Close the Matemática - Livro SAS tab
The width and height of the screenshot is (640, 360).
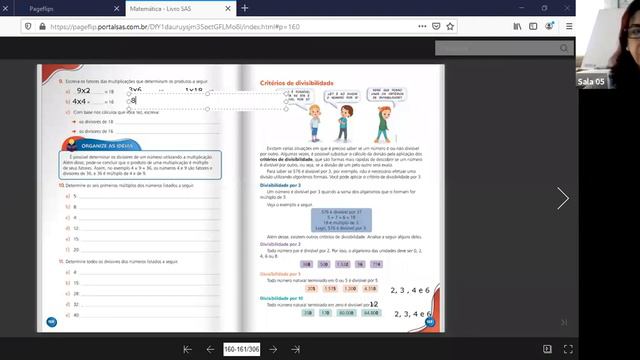(228, 8)
